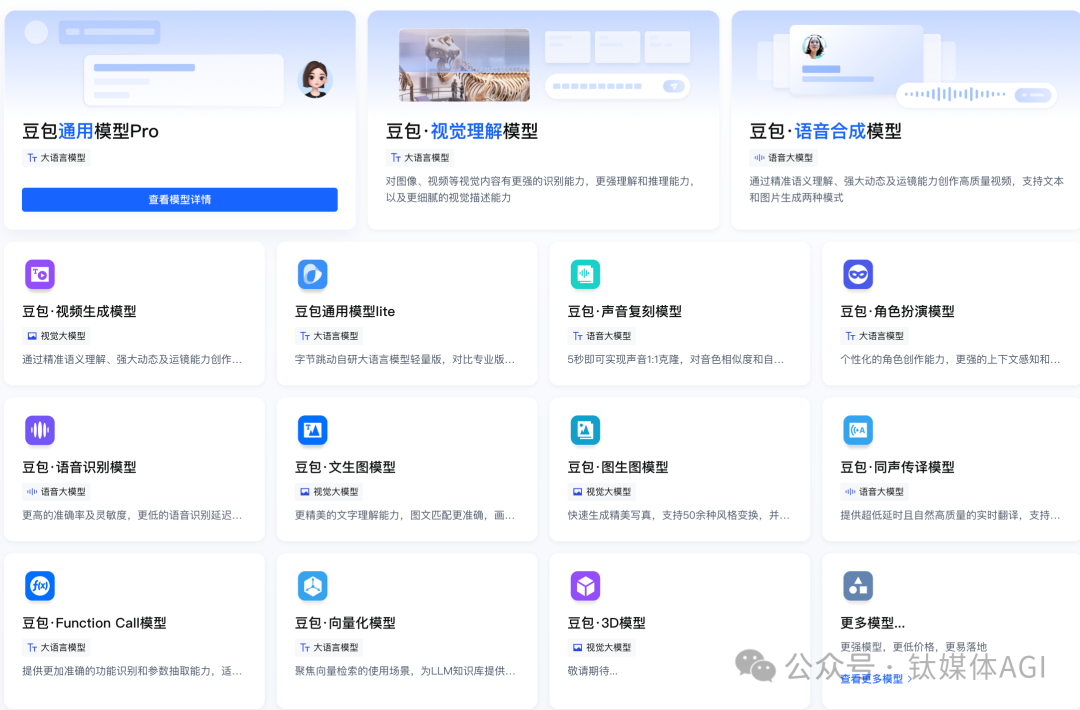This screenshot has width=1080, height=710.
Task: Click 大语言模型 tag under 向量化模型
Action: click(x=329, y=647)
